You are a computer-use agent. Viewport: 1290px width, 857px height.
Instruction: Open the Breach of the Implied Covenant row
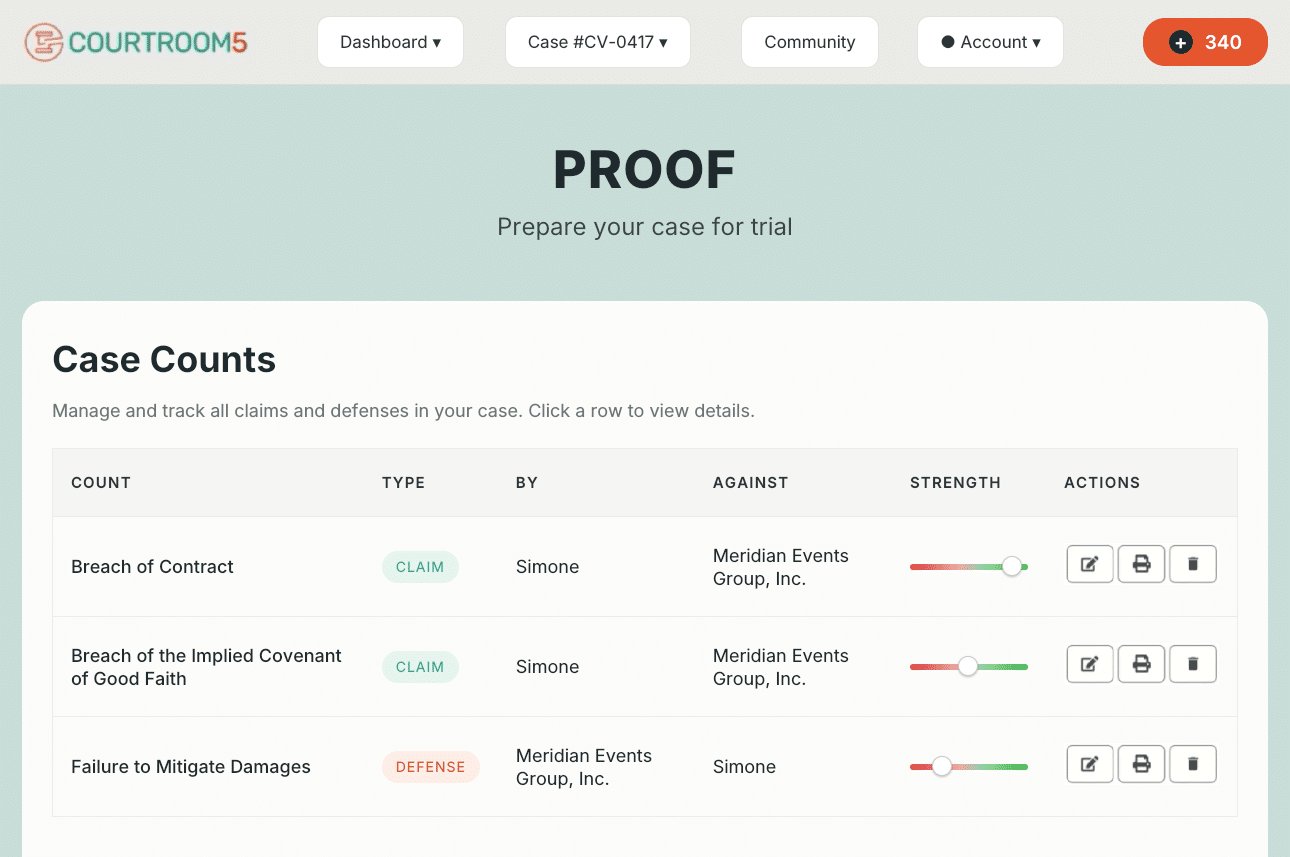(x=645, y=666)
